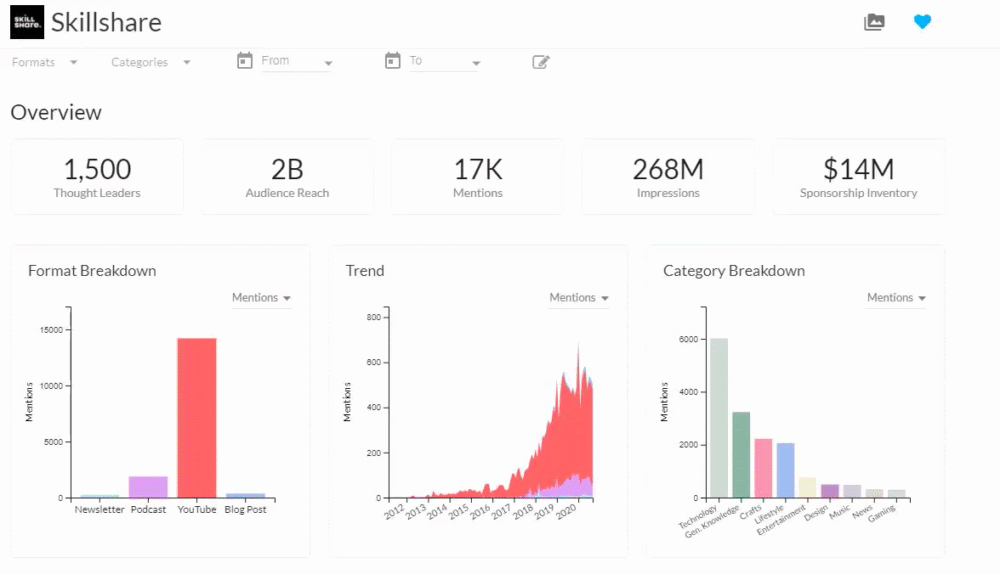Click the Trend chart title
The width and height of the screenshot is (1000, 574).
point(365,270)
